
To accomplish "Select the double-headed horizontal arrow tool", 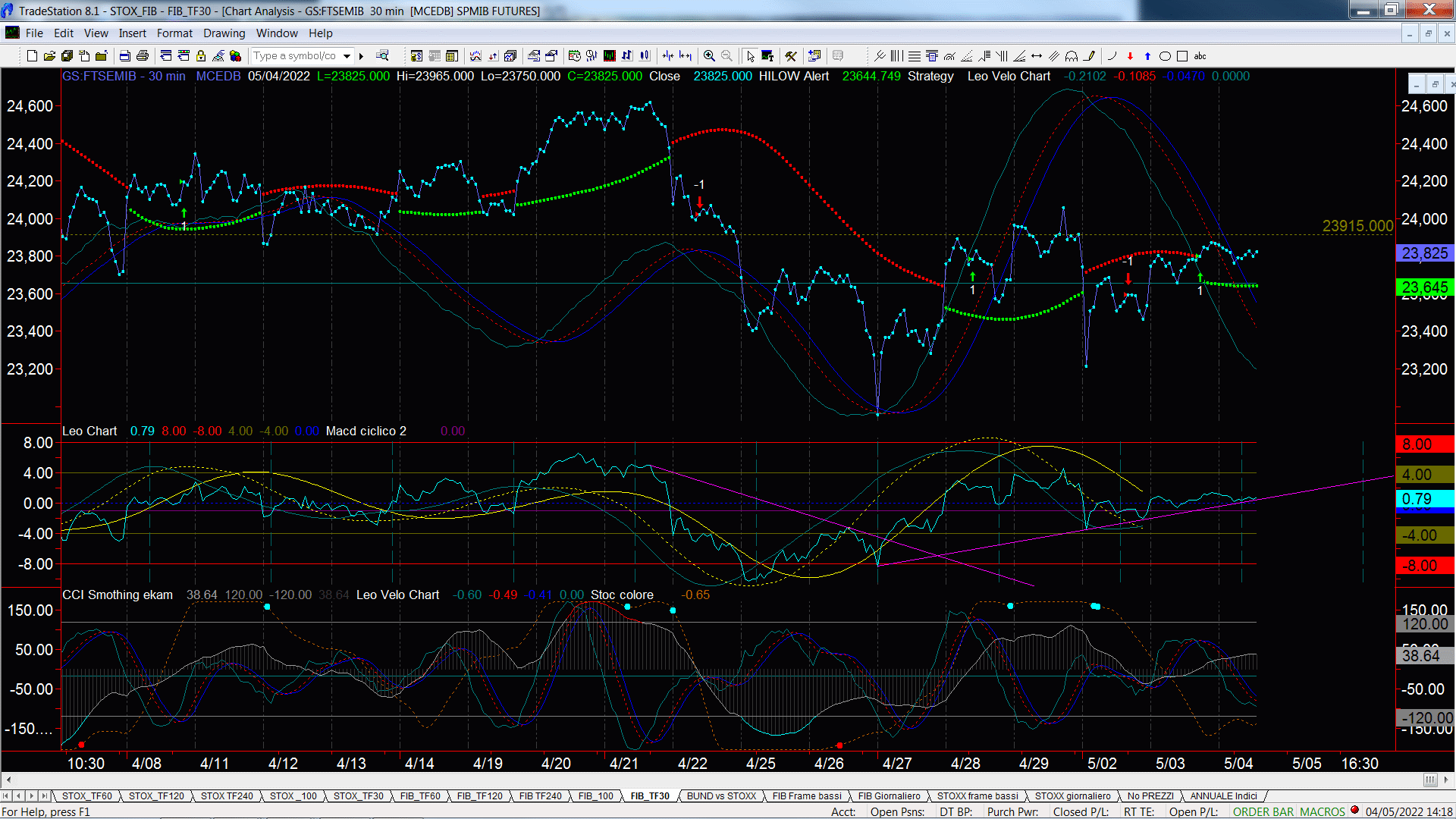I will pyautogui.click(x=1037, y=56).
